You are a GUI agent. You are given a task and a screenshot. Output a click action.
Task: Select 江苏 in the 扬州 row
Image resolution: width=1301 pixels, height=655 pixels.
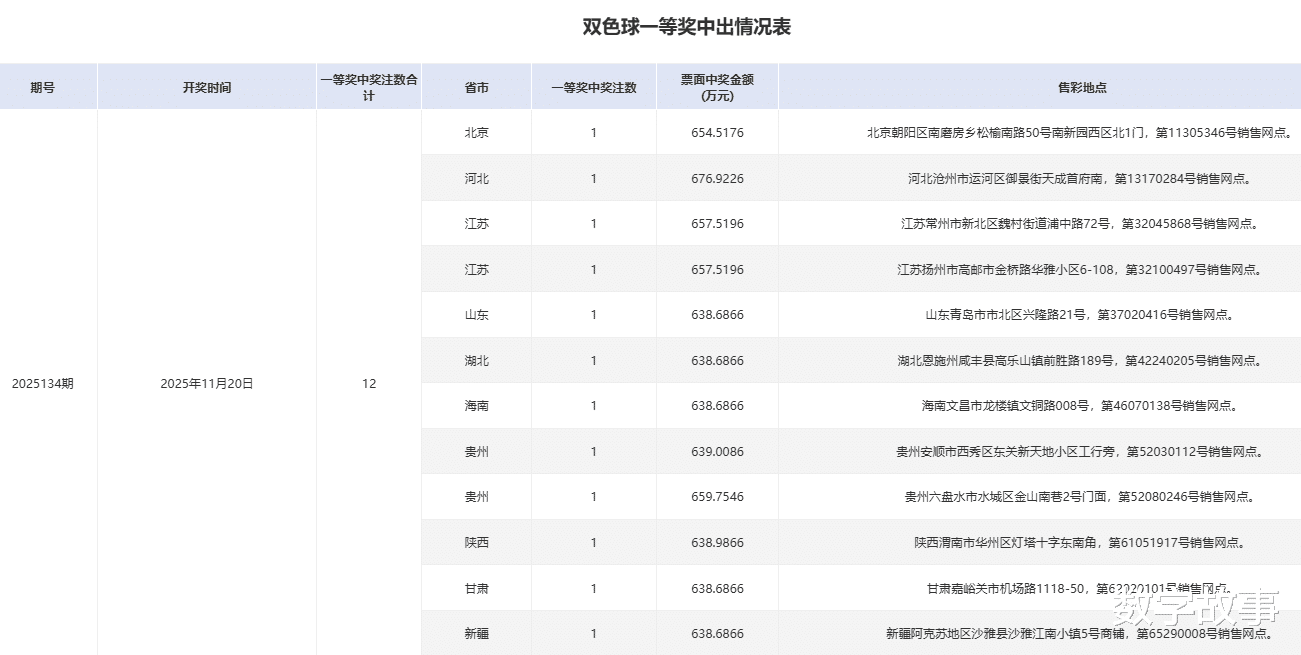477,269
